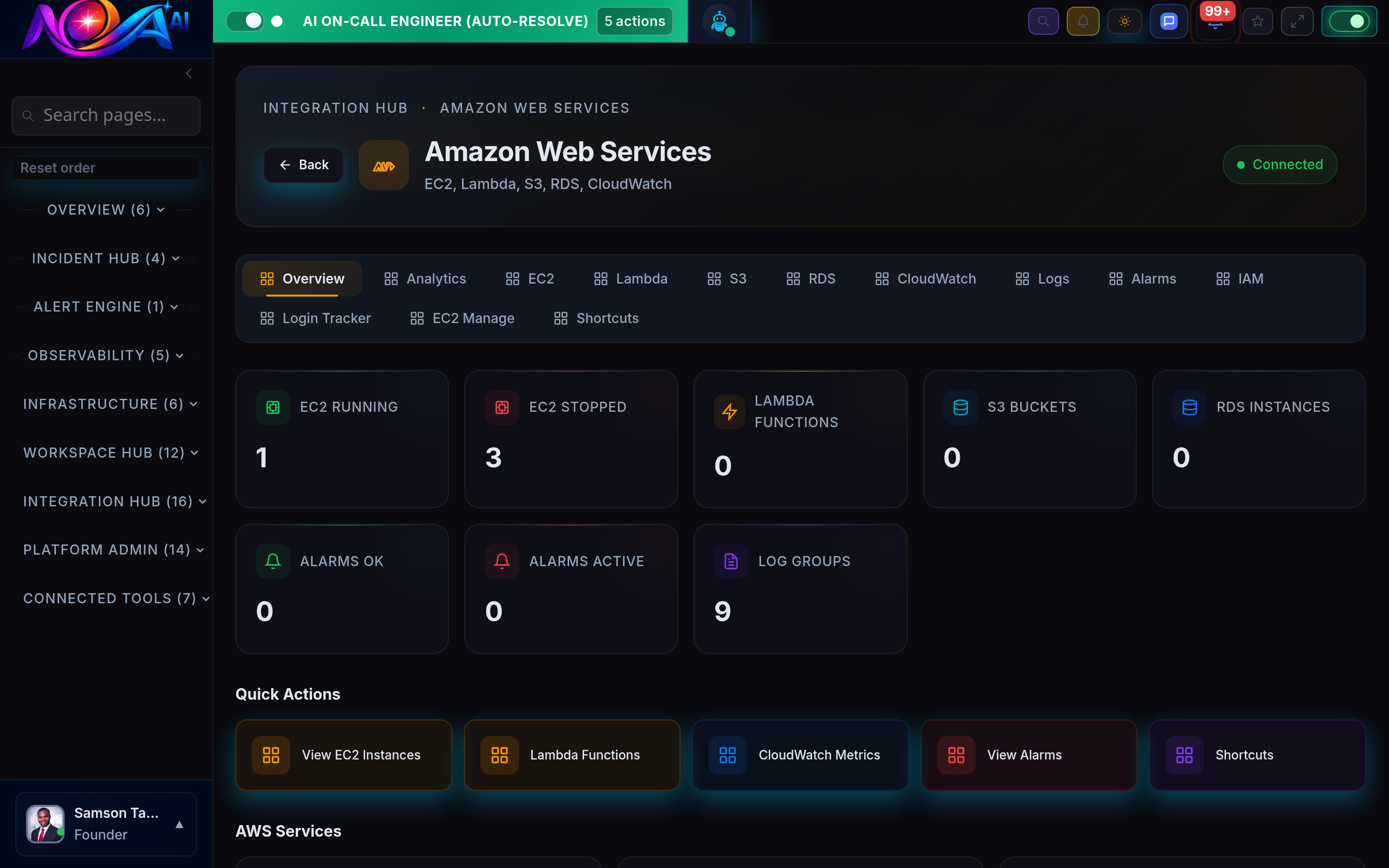Switch theme with the sun icon
The height and width of the screenshot is (868, 1389).
click(x=1124, y=21)
